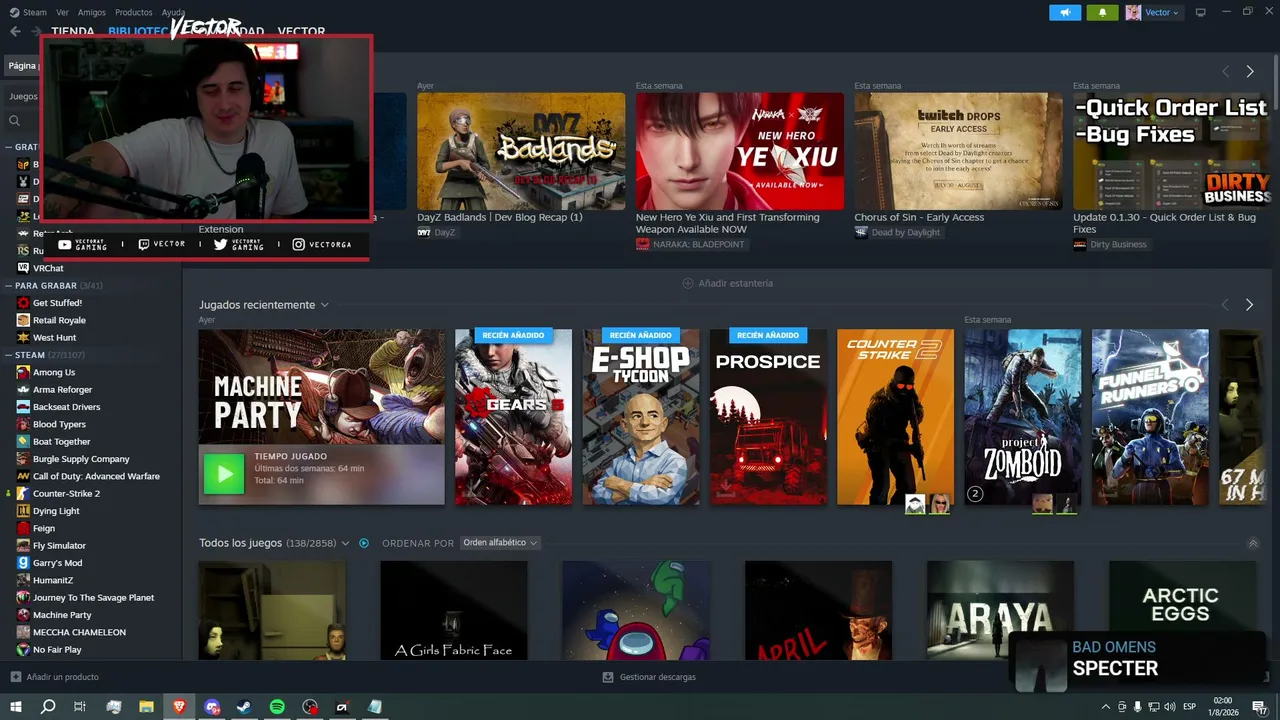Show hidden system tray icons chevron
1280x720 pixels.
[1105, 707]
